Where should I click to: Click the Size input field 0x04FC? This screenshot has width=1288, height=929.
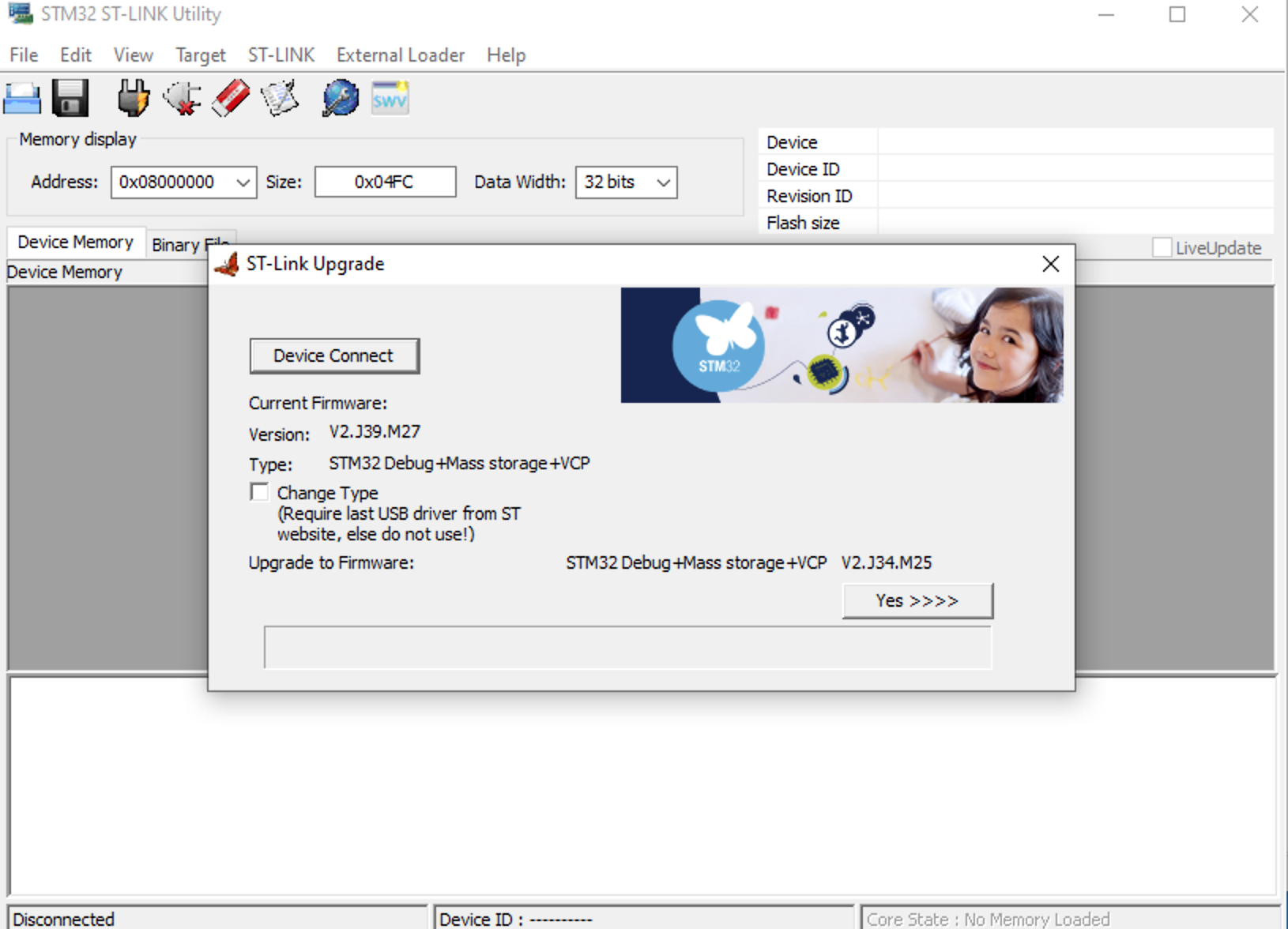pyautogui.click(x=385, y=182)
